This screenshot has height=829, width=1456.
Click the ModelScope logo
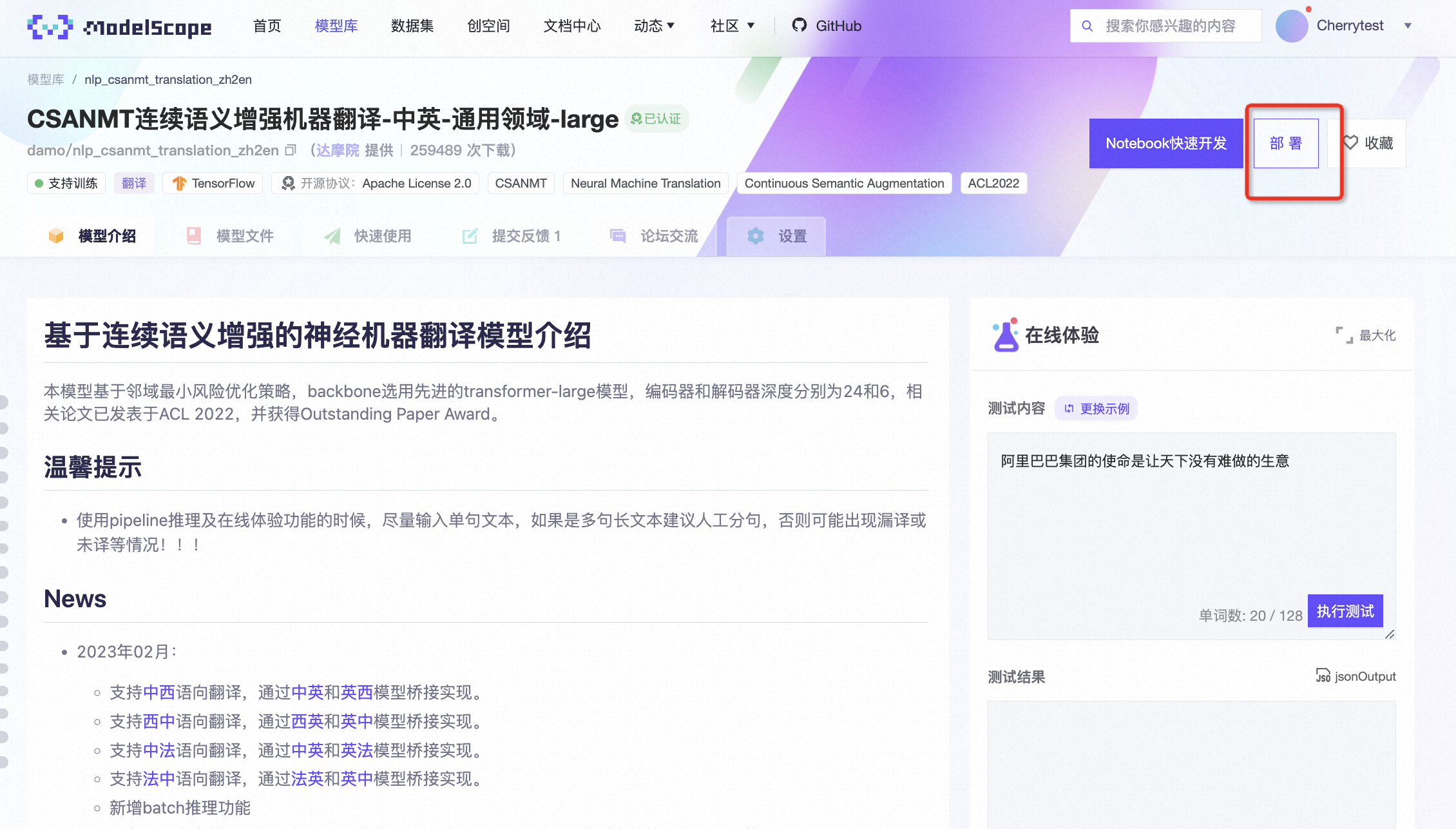[119, 26]
